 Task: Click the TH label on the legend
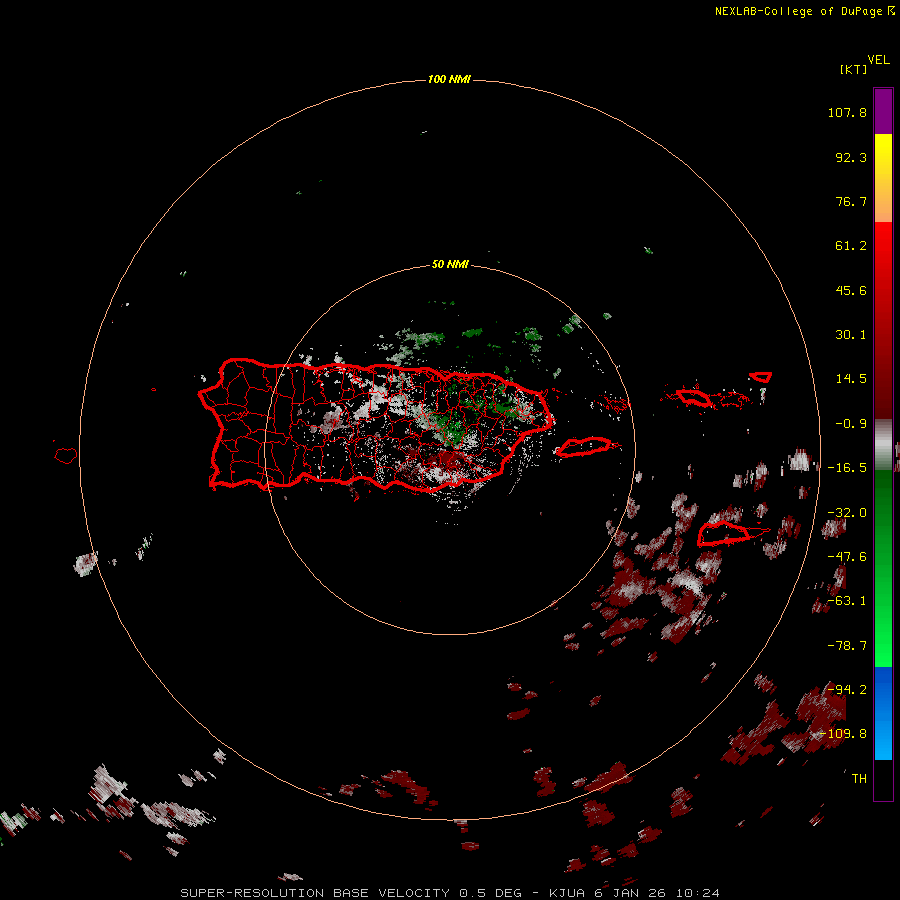pos(859,779)
